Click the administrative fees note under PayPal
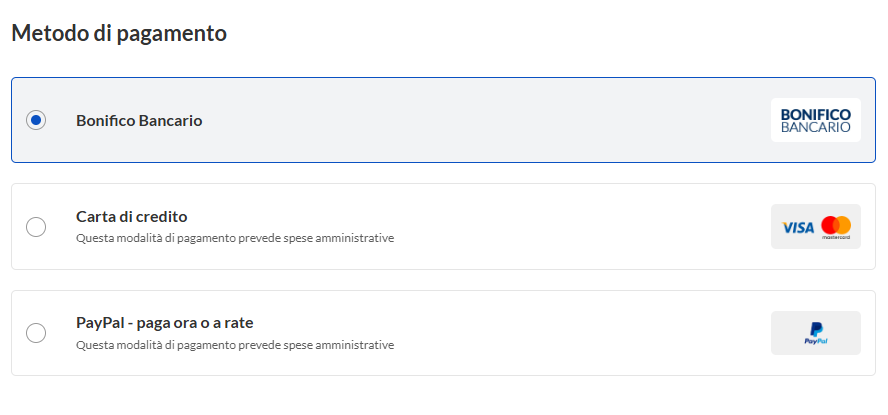The height and width of the screenshot is (415, 888). click(x=234, y=345)
